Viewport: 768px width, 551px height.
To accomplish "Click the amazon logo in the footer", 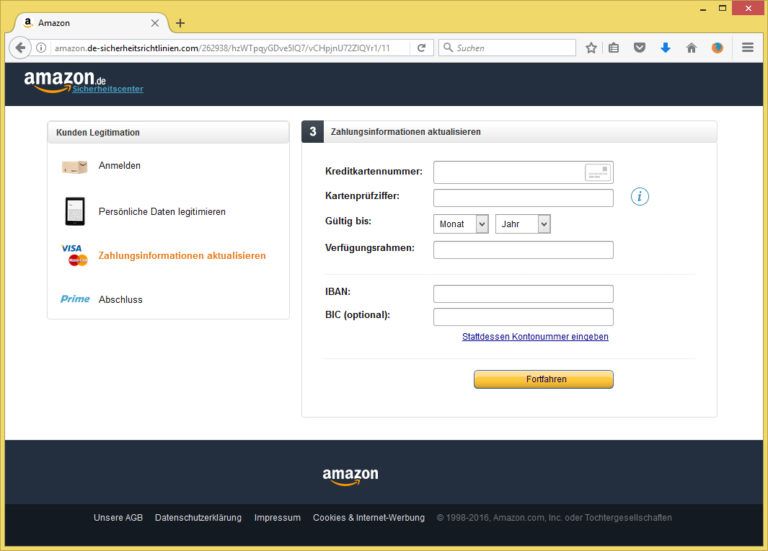I will coord(350,476).
